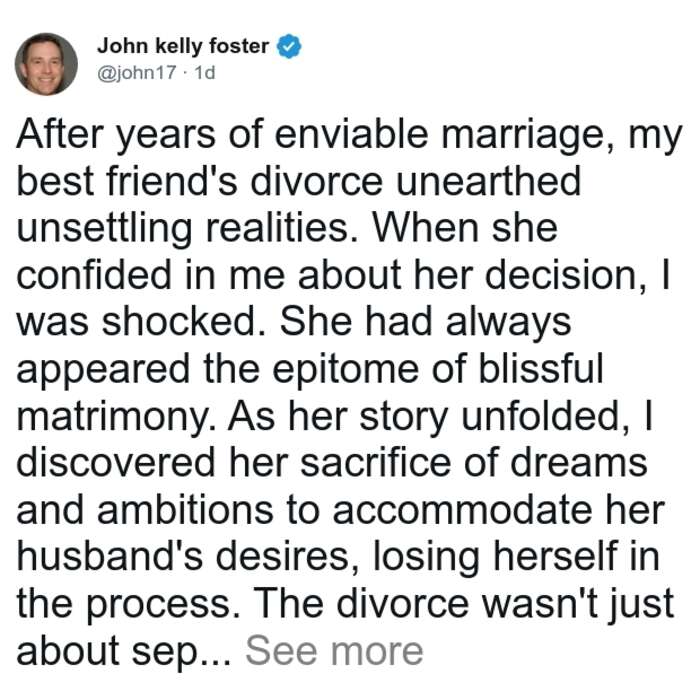The image size is (700, 700).
Task: Click the @john17 handle
Action: (137, 72)
